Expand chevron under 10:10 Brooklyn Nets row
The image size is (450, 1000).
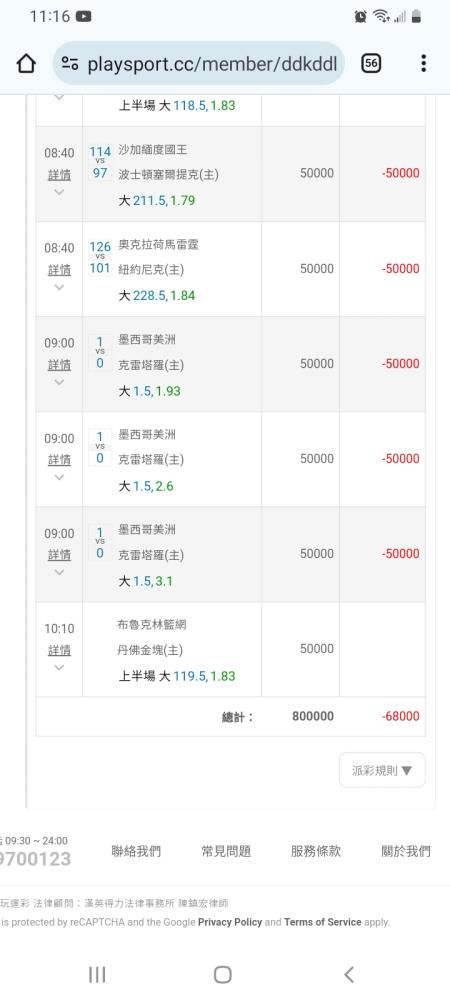click(x=59, y=668)
